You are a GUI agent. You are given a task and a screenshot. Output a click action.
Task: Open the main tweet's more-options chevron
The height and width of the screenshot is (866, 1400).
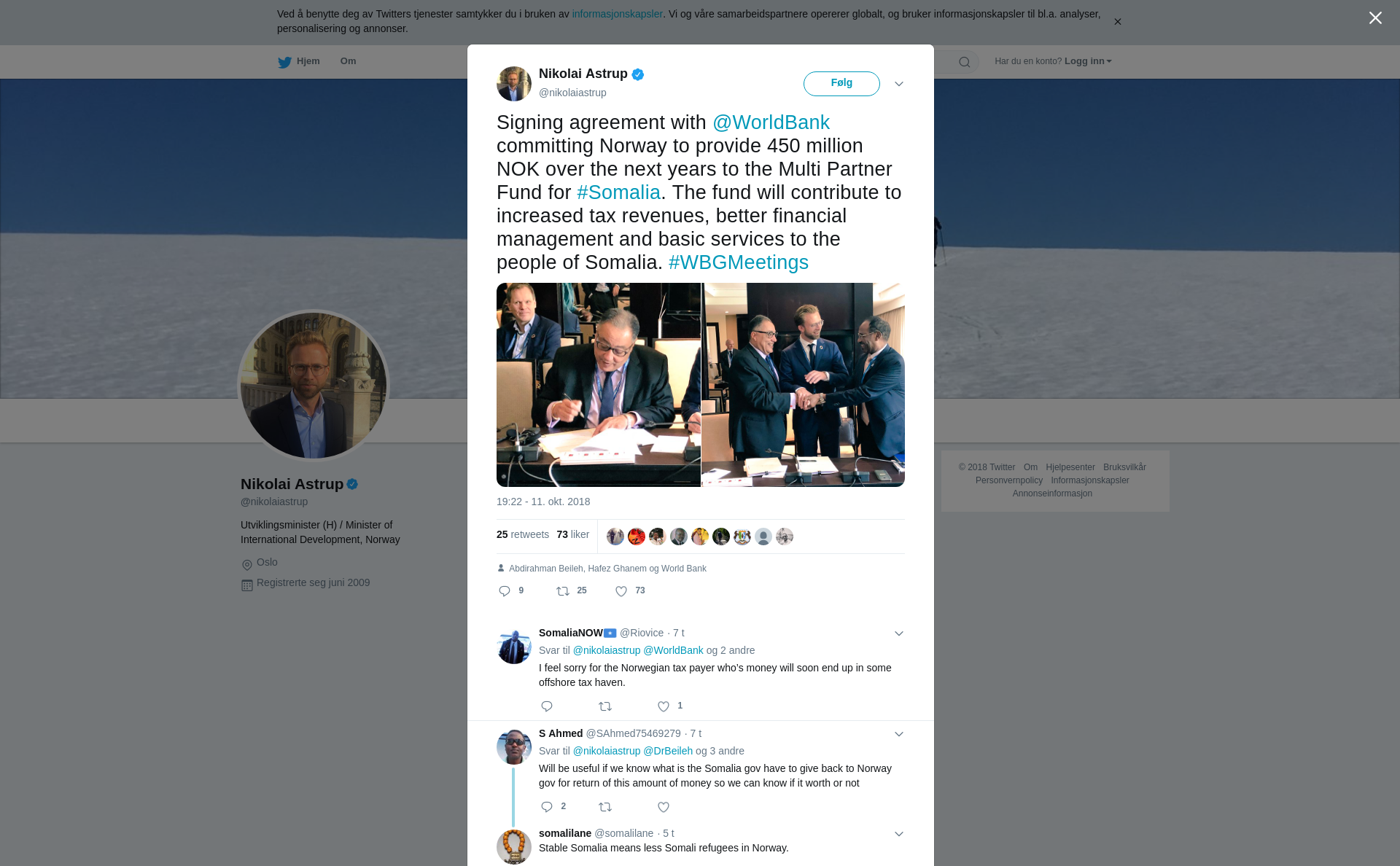coord(899,84)
